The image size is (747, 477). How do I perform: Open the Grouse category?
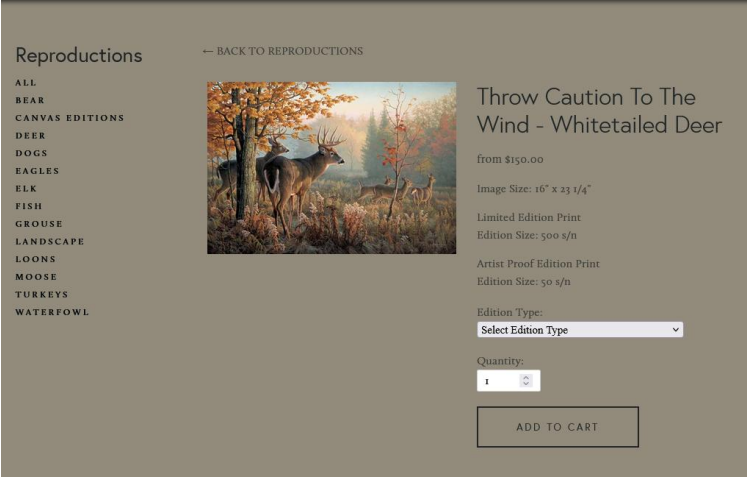point(39,224)
